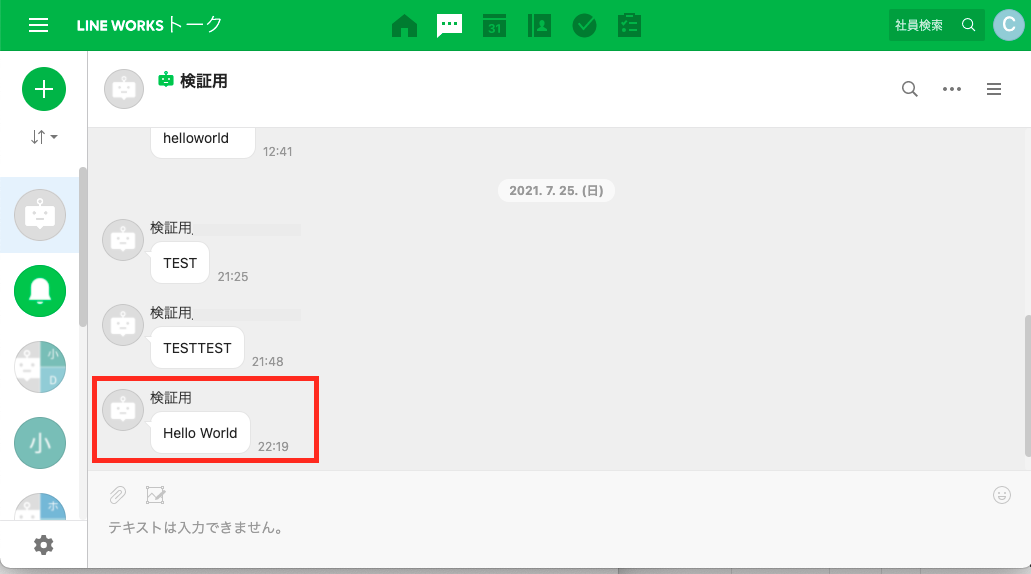The image size is (1031, 574).
Task: Search within the chat using magnifier icon
Action: tap(909, 89)
